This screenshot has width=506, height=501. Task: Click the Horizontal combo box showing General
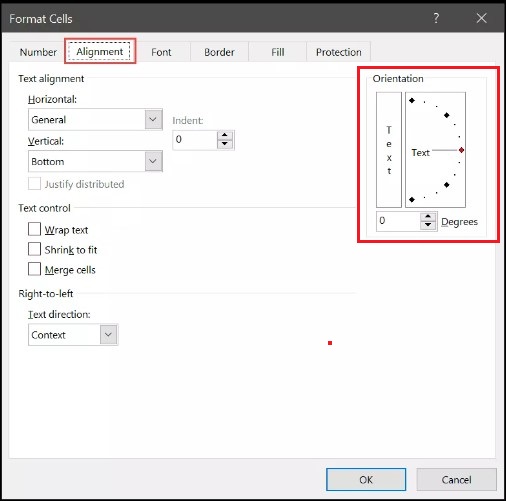point(95,119)
